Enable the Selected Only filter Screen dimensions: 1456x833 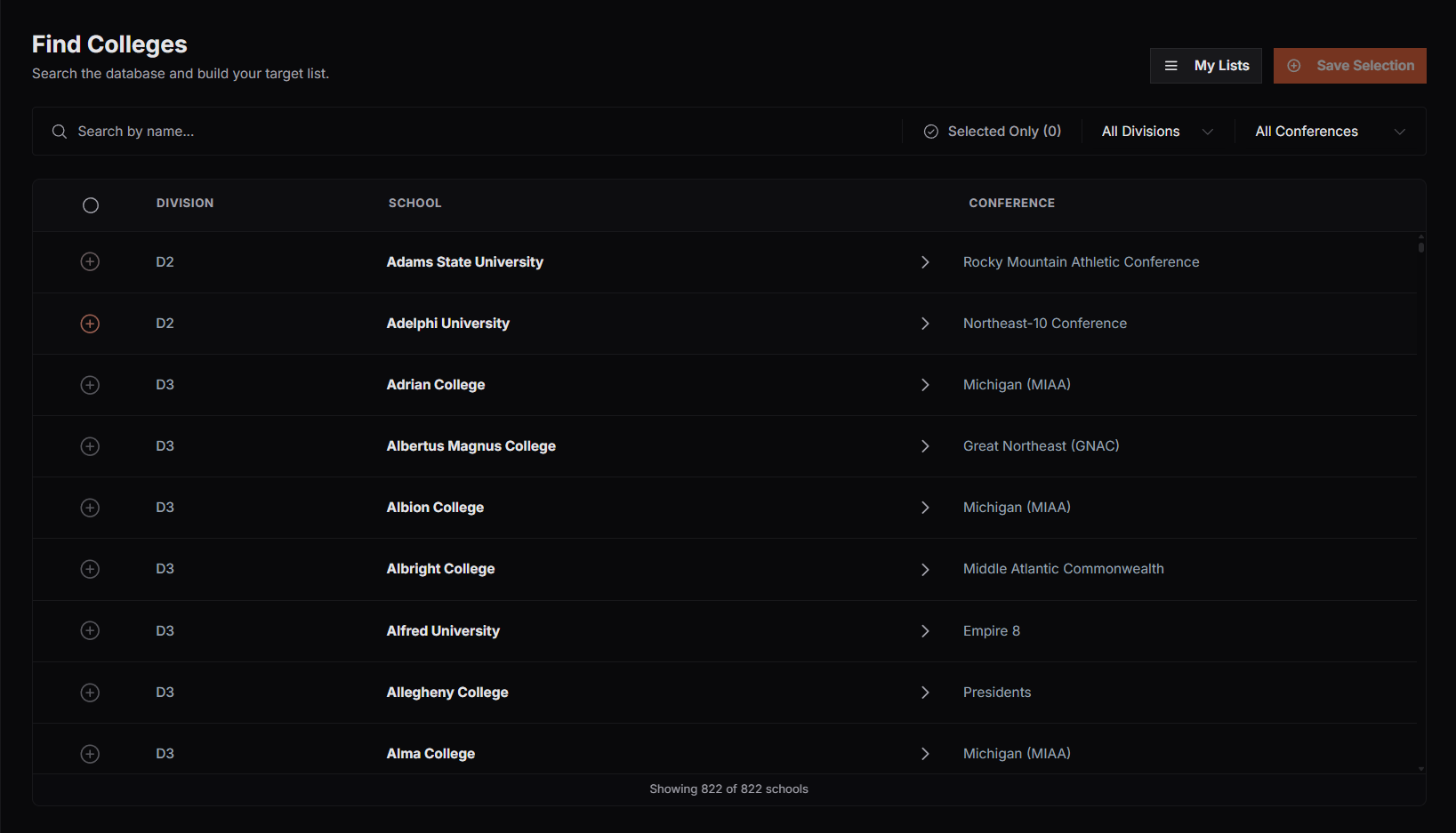coord(993,132)
